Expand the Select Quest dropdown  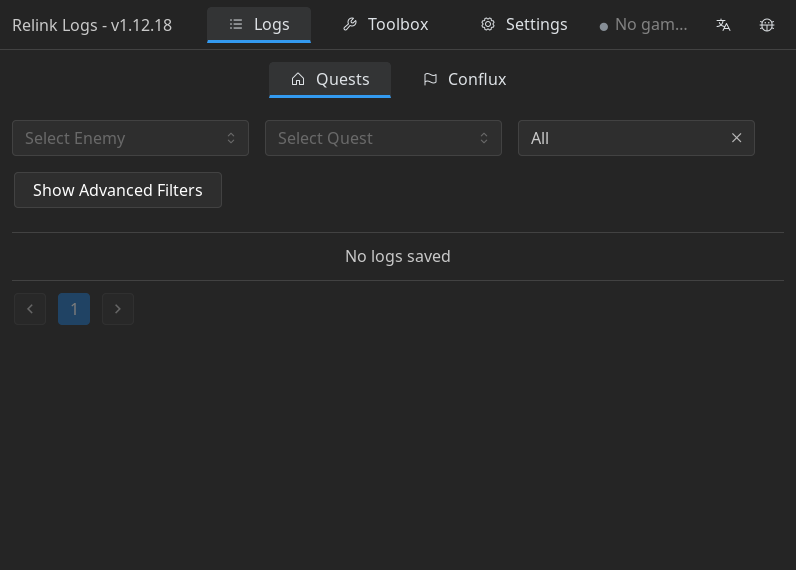[383, 138]
